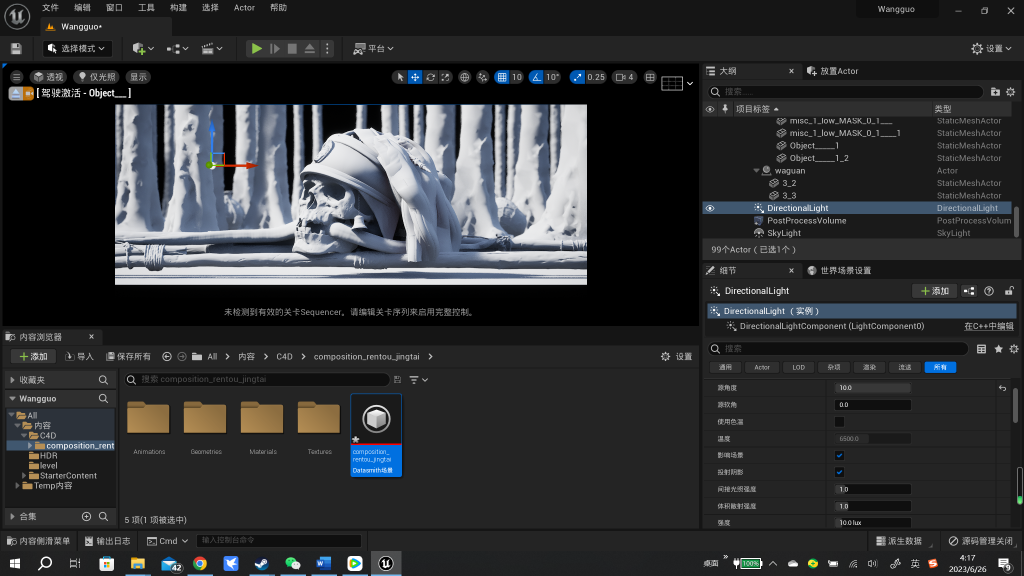This screenshot has width=1024, height=576.
Task: Open 编辑 menu in the menu bar
Action: (x=82, y=8)
